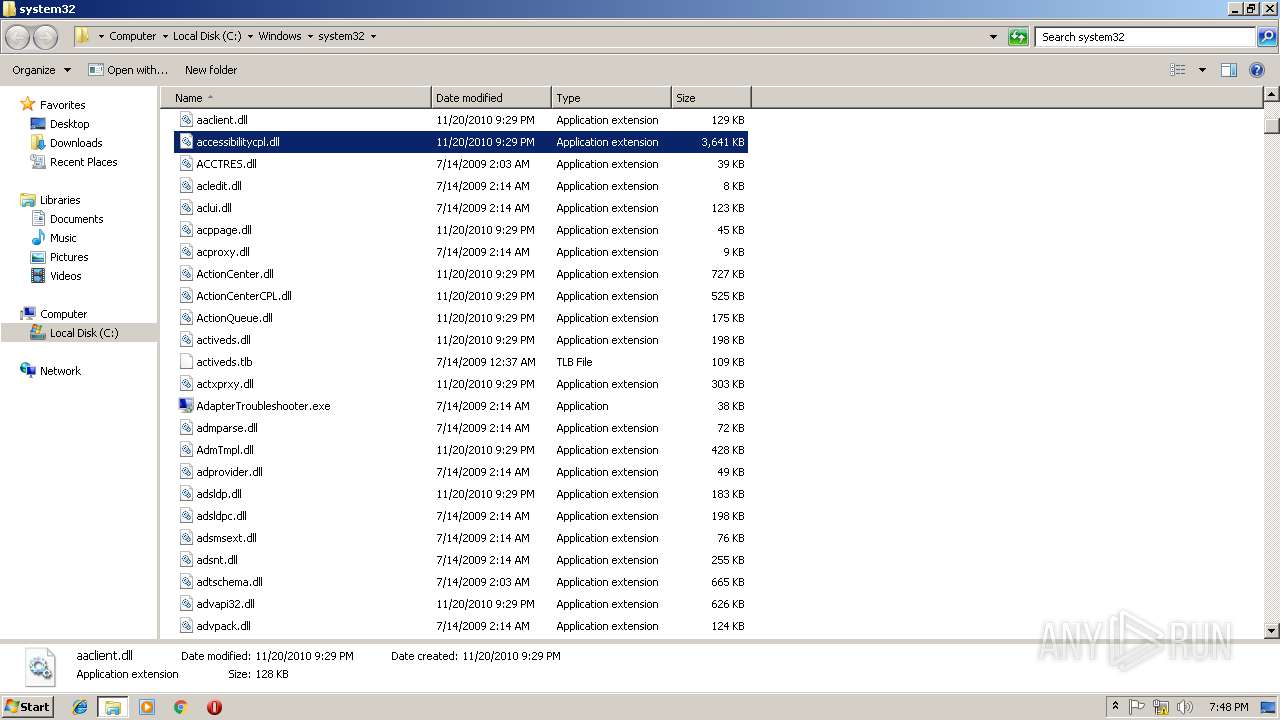1280x720 pixels.
Task: Click the Videos library icon
Action: point(38,276)
